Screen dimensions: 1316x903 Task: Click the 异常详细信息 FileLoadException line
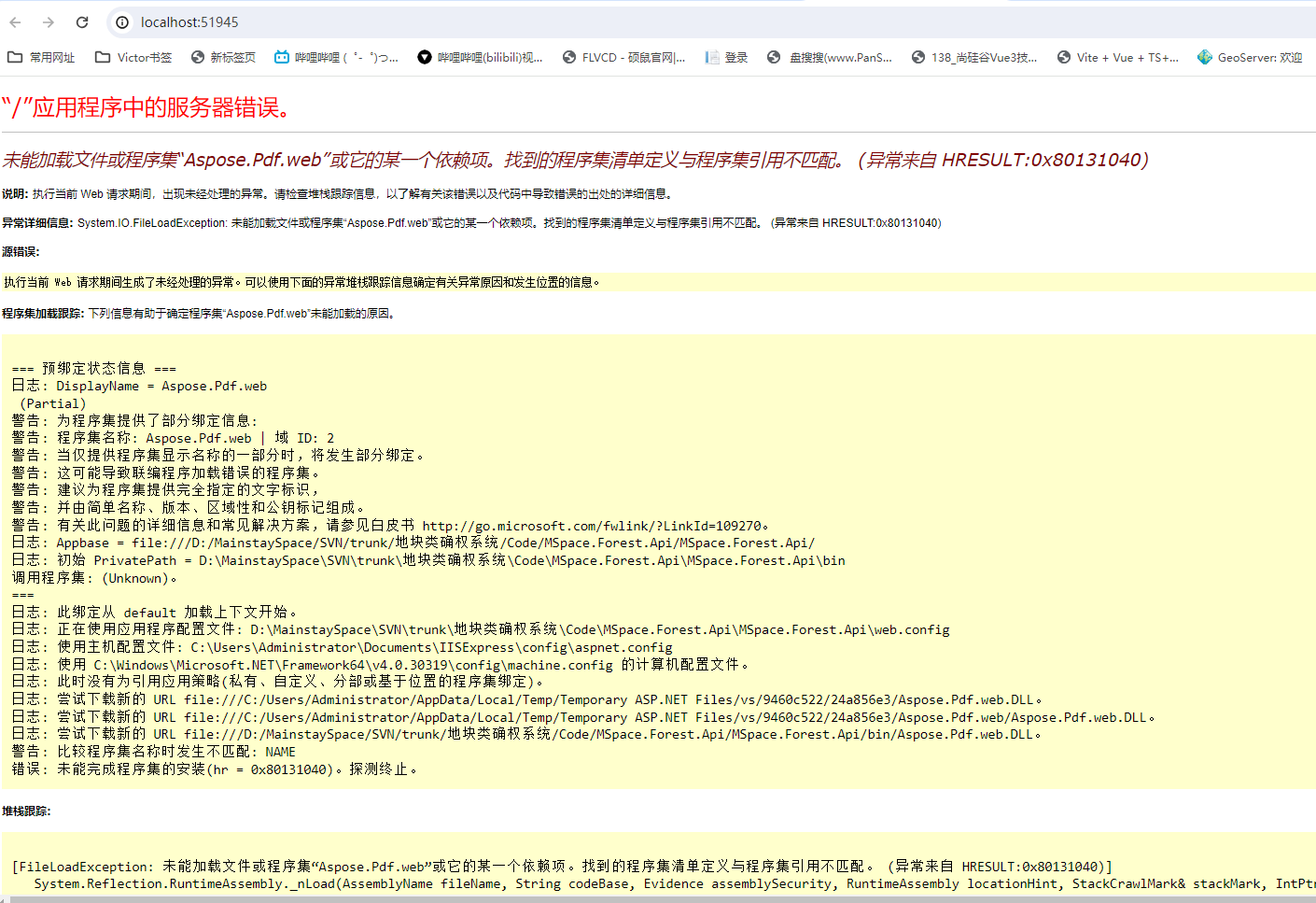(471, 223)
